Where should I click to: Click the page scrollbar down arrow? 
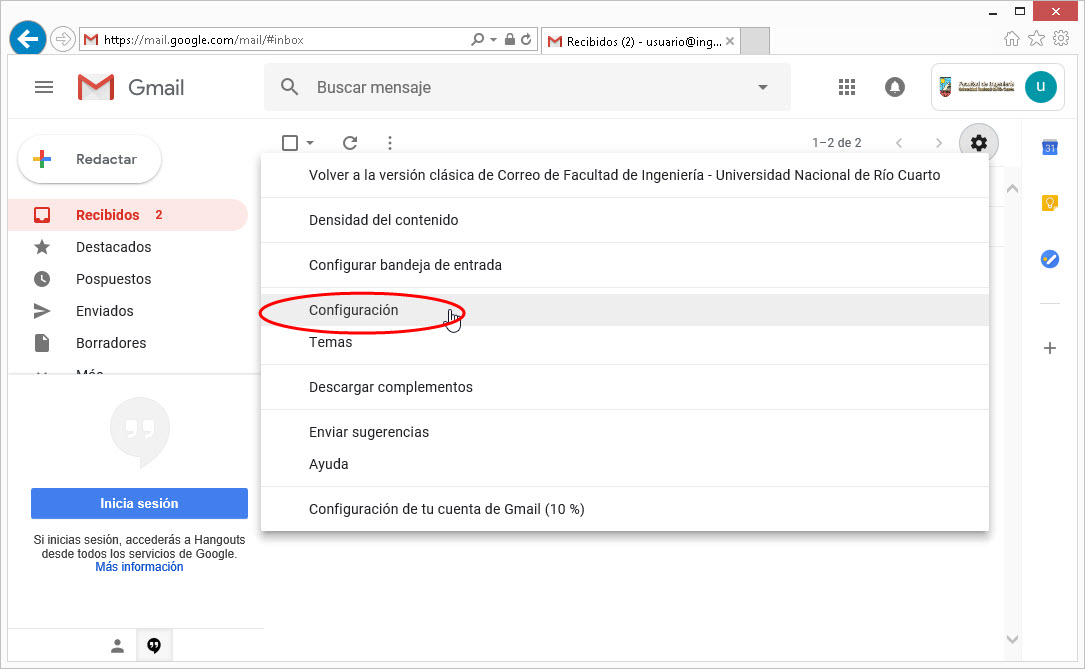[1012, 640]
